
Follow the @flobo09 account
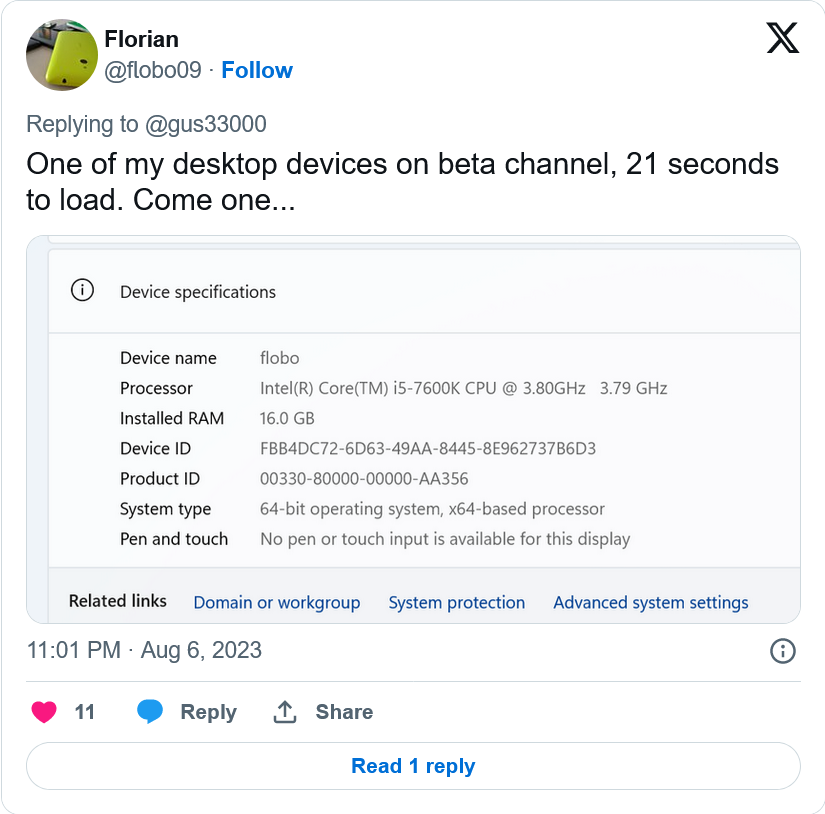pyautogui.click(x=257, y=70)
